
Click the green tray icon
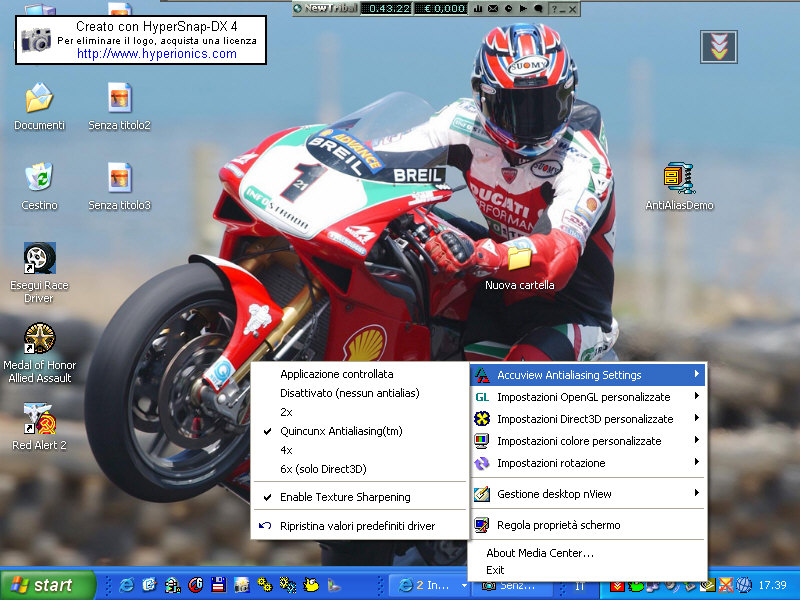click(636, 586)
